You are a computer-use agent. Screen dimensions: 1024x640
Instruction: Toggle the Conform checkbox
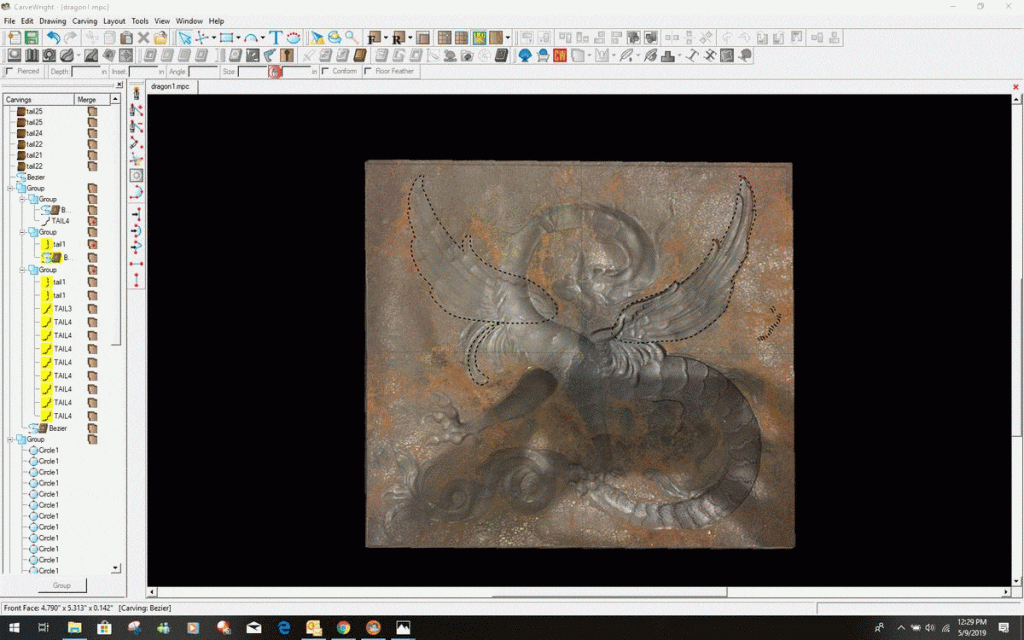(x=326, y=72)
